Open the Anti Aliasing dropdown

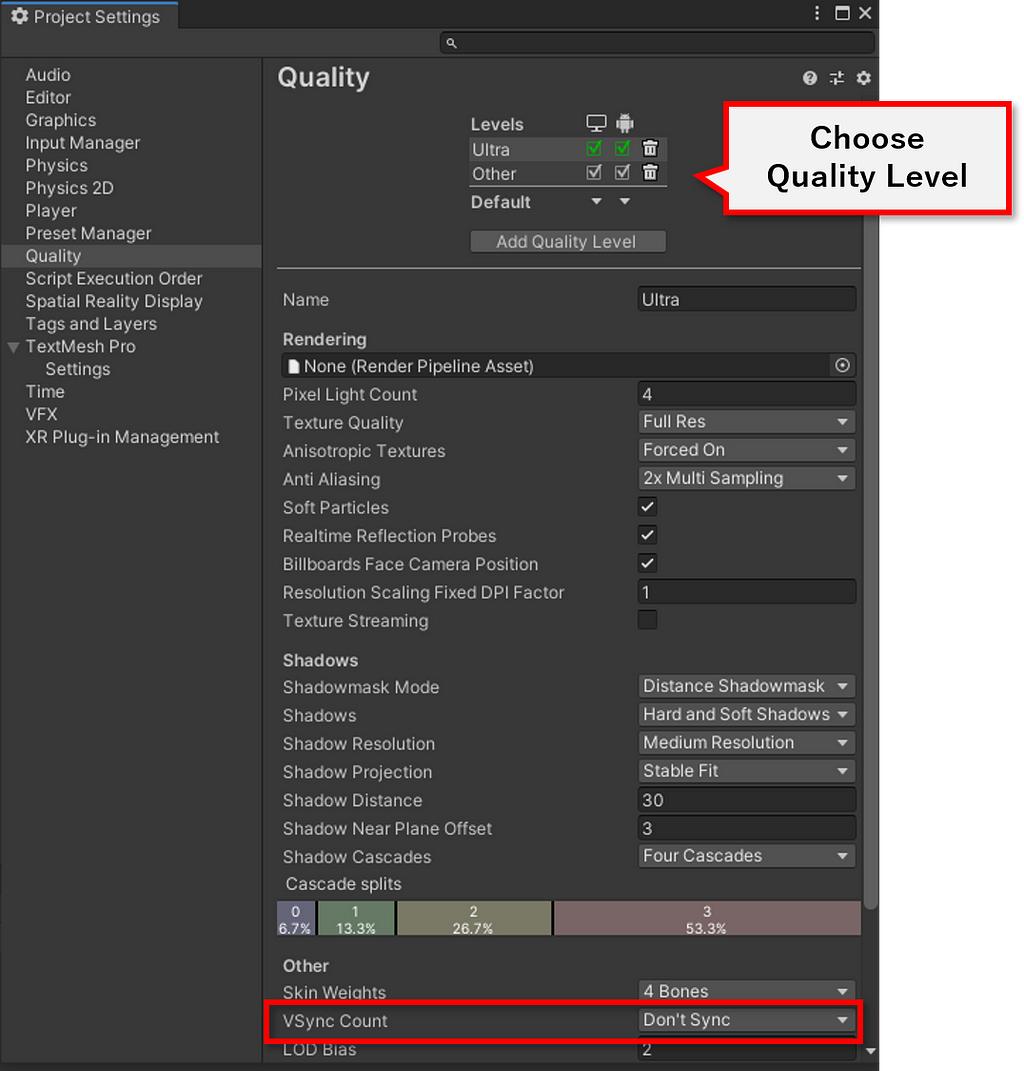point(747,478)
